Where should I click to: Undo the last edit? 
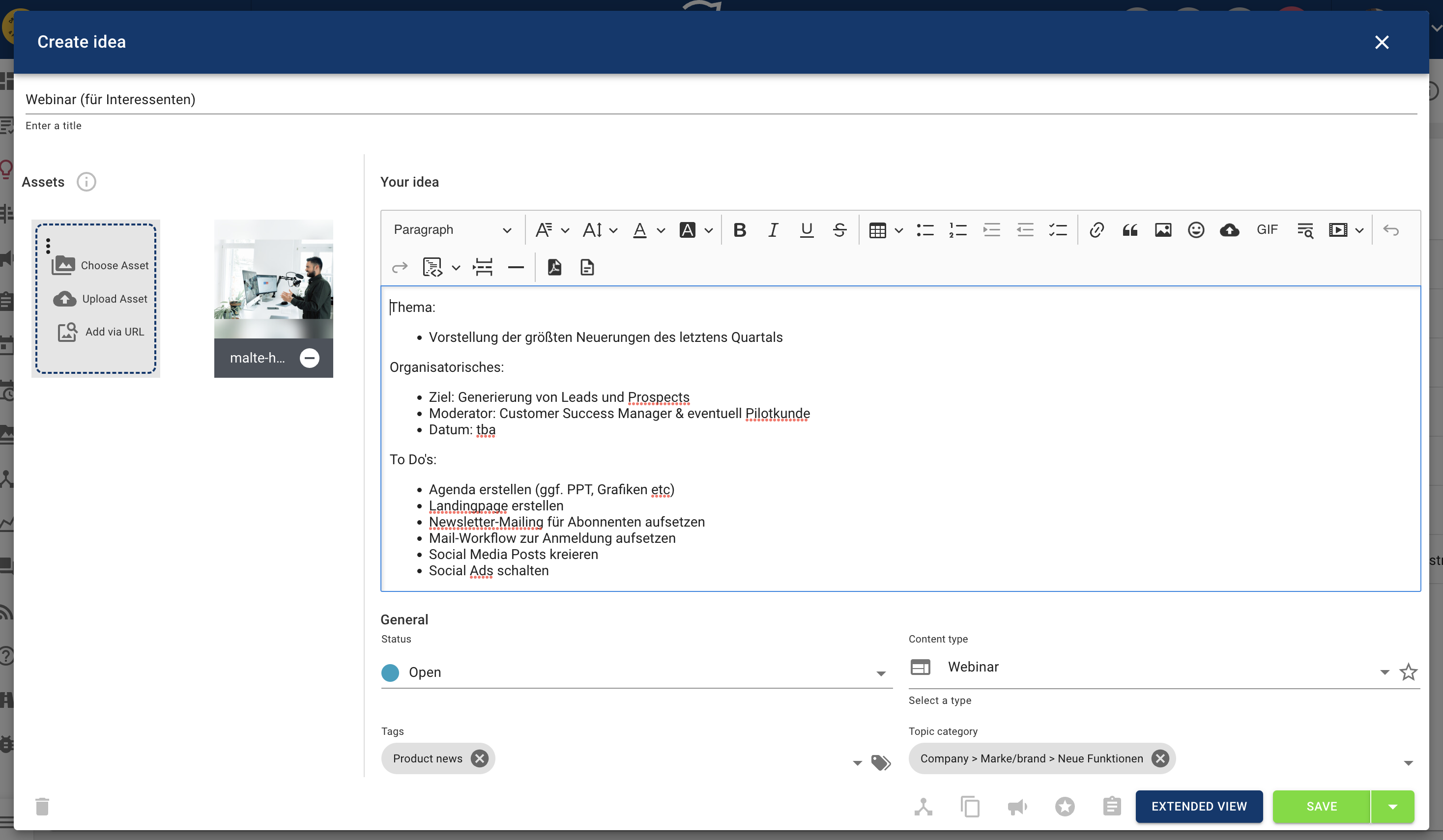point(1391,230)
